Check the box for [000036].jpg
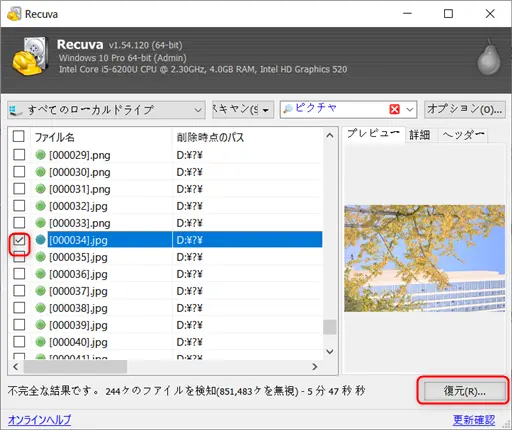 click(19, 274)
